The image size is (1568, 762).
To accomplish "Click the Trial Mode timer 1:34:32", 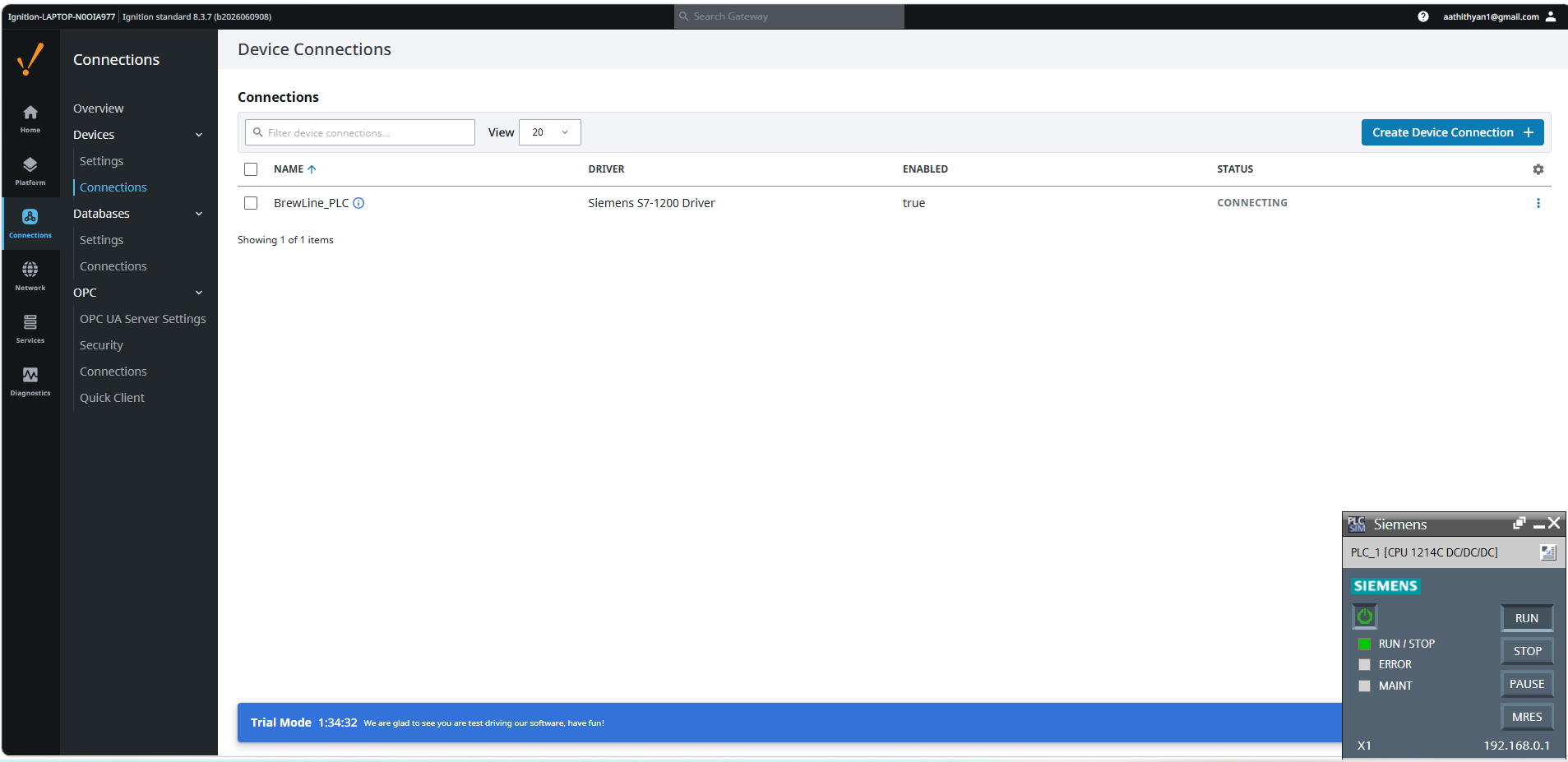I will point(338,723).
